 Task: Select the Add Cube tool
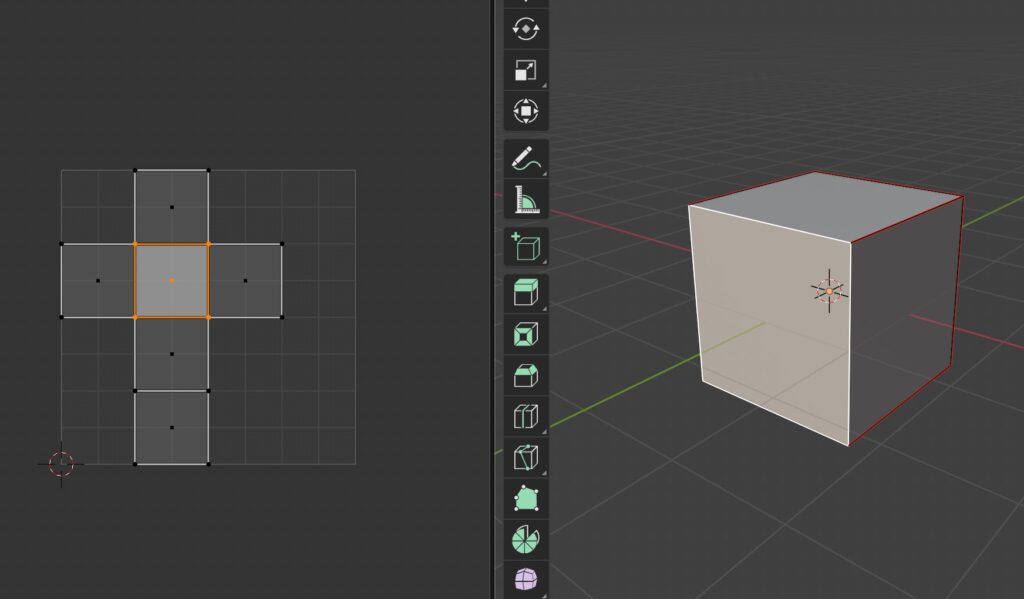coord(526,247)
